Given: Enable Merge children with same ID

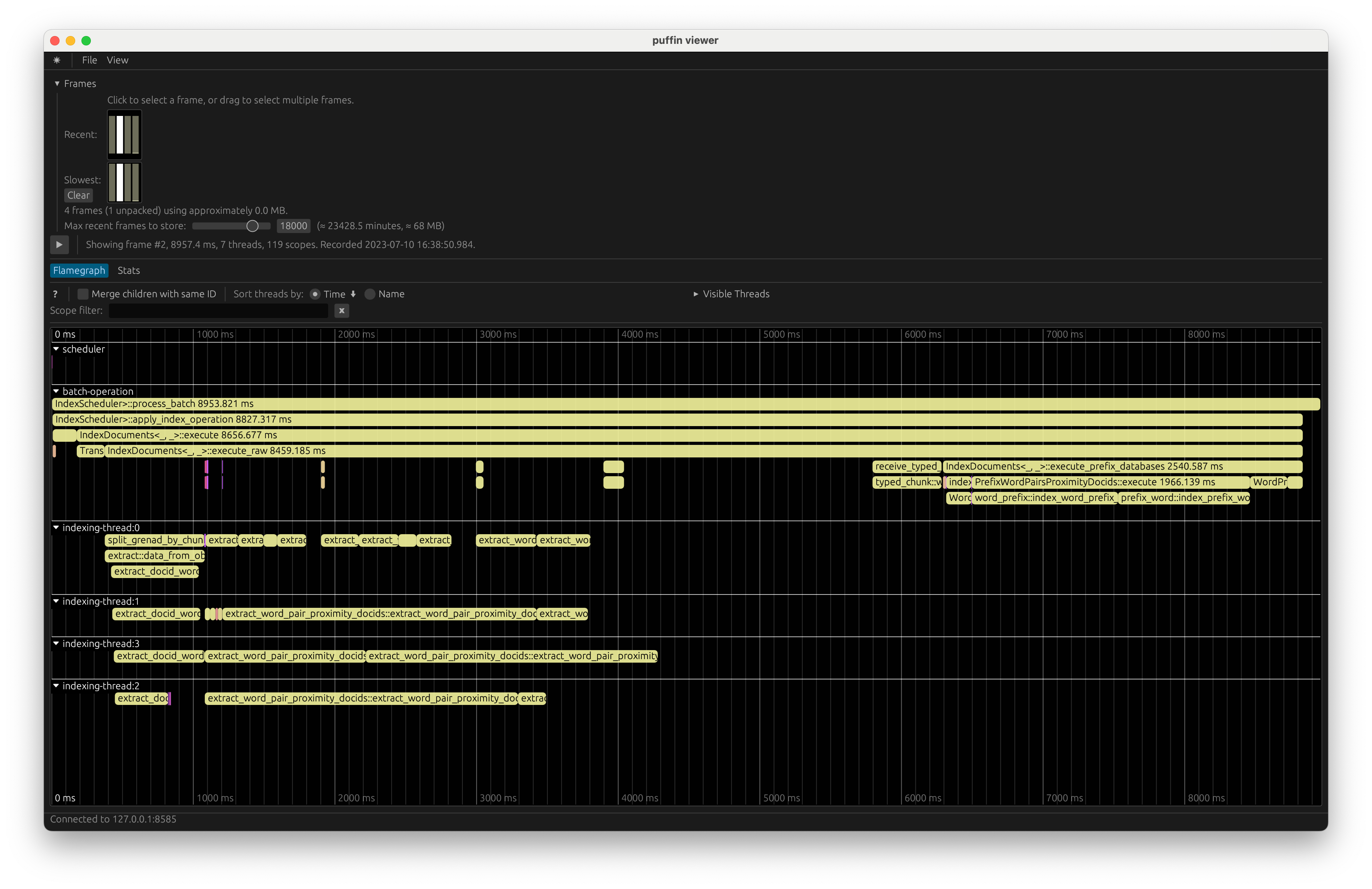Looking at the screenshot, I should pos(83,294).
